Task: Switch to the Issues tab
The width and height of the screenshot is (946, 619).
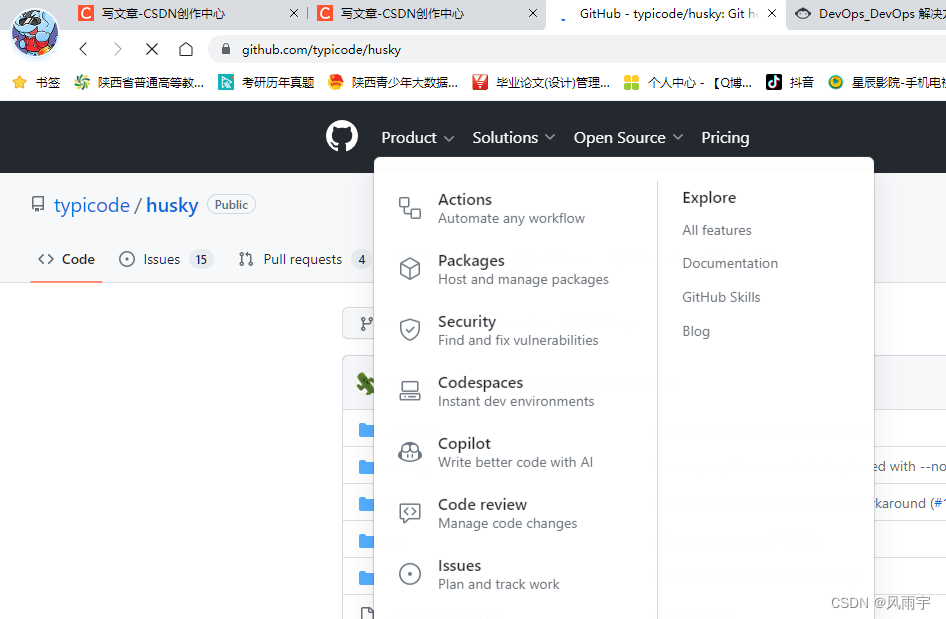Action: 166,259
